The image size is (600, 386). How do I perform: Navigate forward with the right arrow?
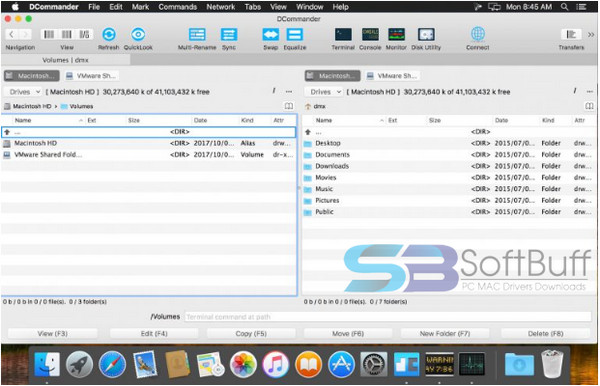(25, 34)
